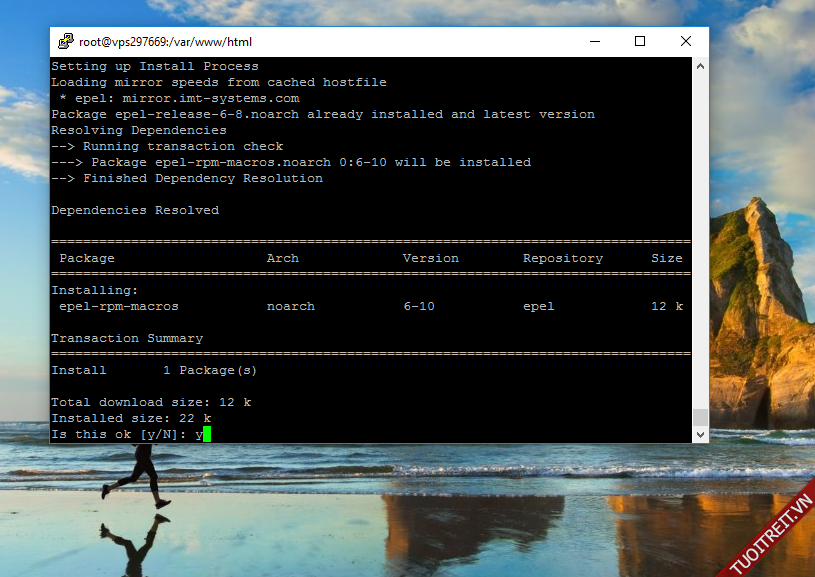
Task: Click the terminal scrollbar thumb
Action: [x=700, y=417]
